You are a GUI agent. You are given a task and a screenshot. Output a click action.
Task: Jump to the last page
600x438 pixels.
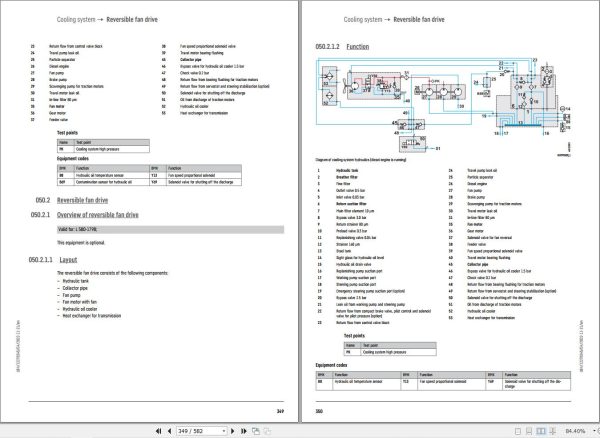tap(243, 431)
